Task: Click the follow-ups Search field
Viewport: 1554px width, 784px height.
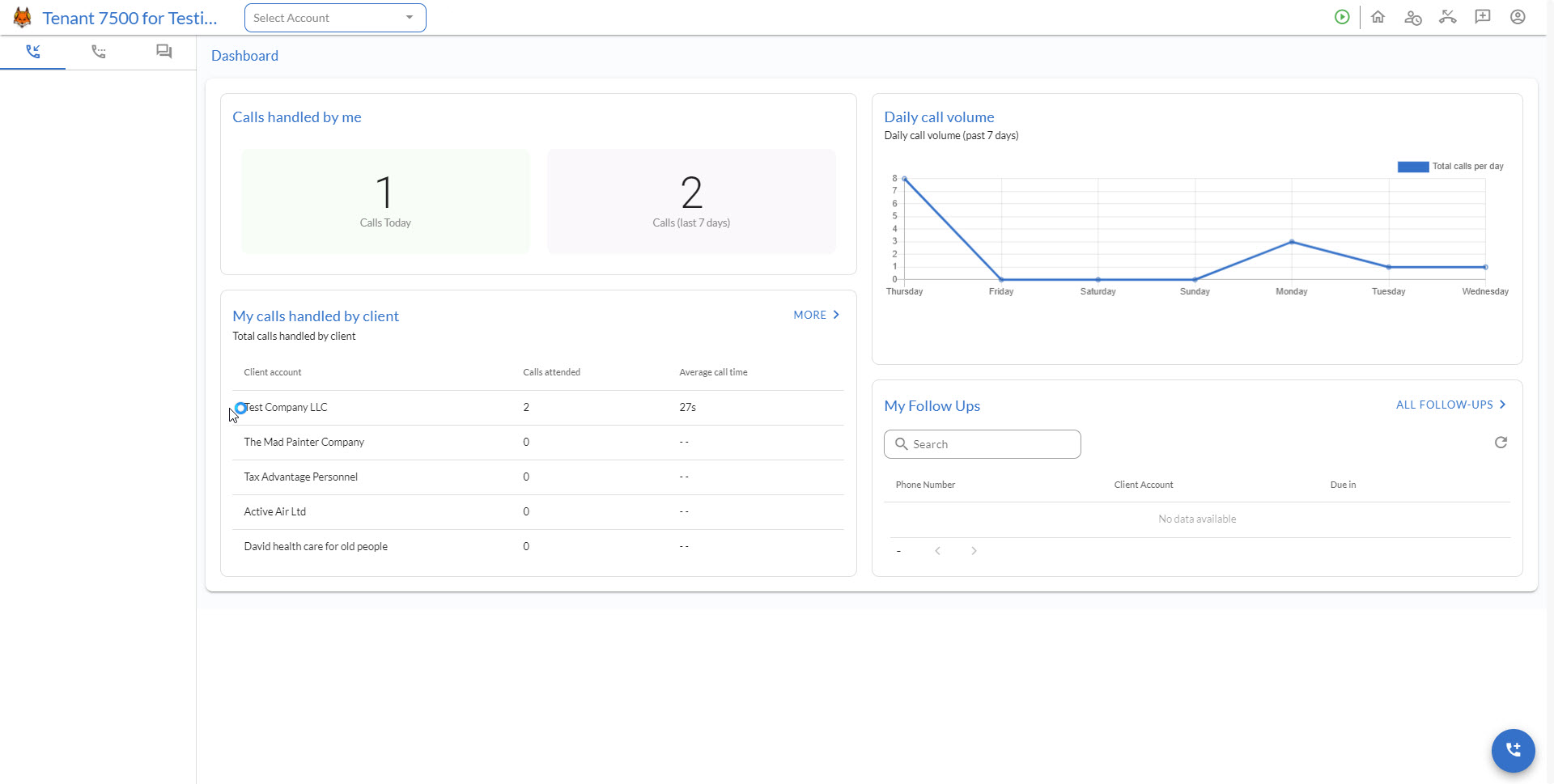Action: click(x=983, y=444)
